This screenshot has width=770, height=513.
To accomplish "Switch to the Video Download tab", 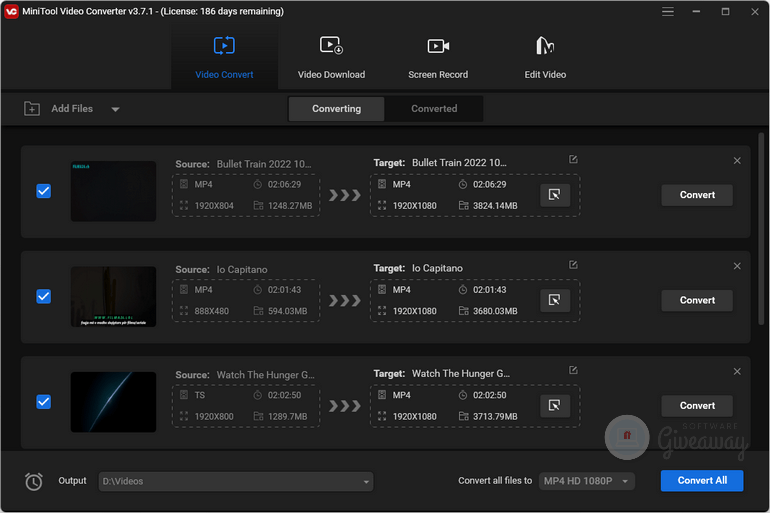I will click(x=331, y=58).
